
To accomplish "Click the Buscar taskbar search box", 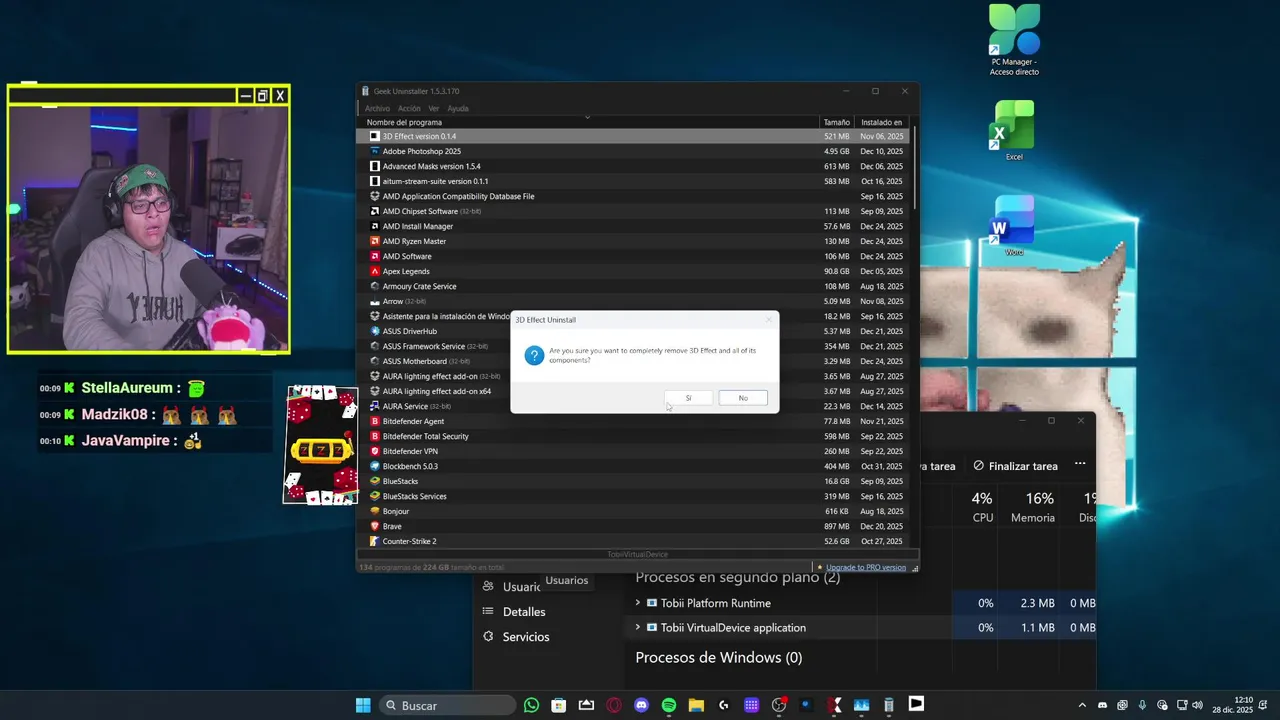I will pos(448,705).
